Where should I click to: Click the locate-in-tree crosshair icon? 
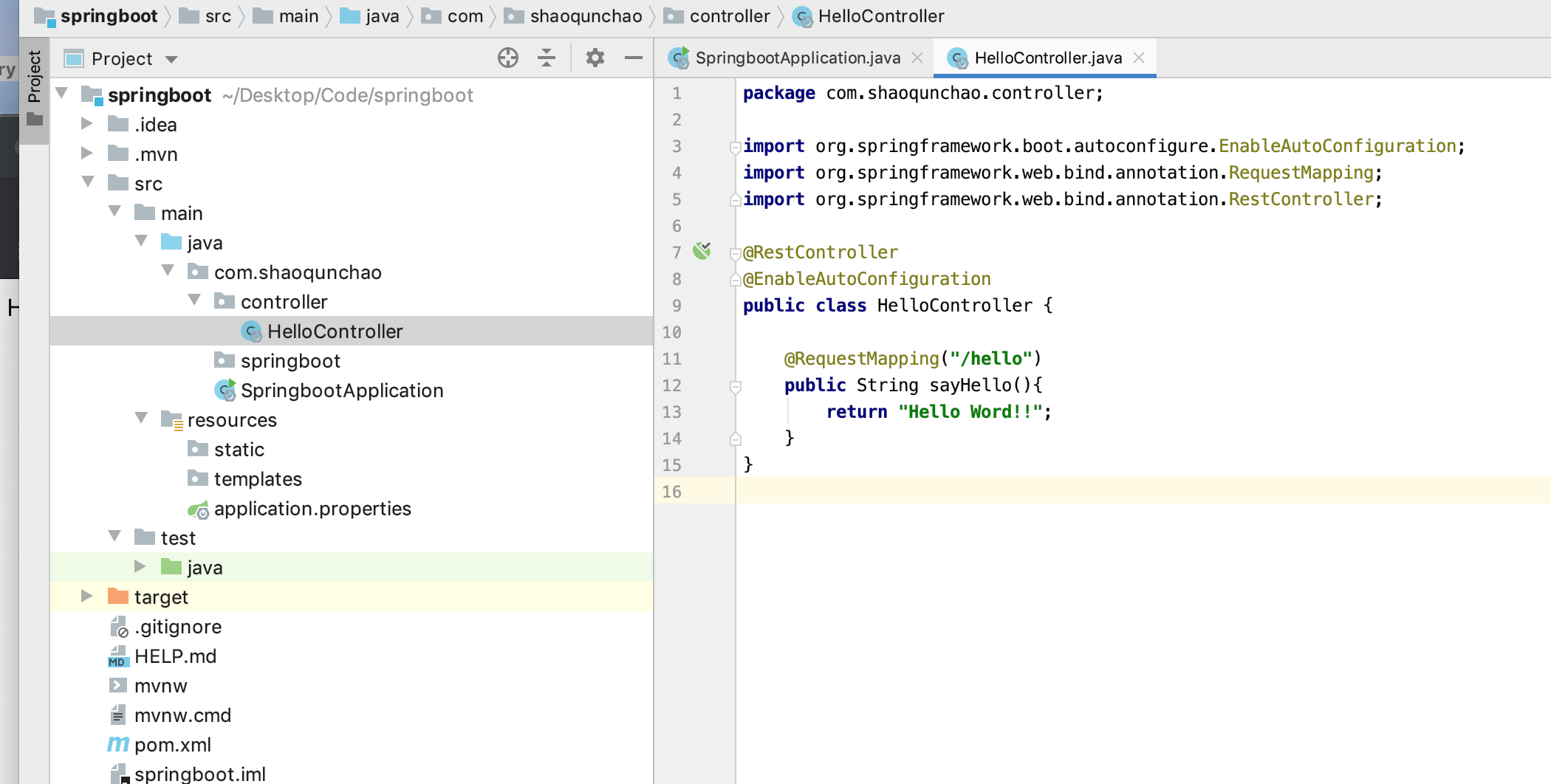click(x=508, y=58)
